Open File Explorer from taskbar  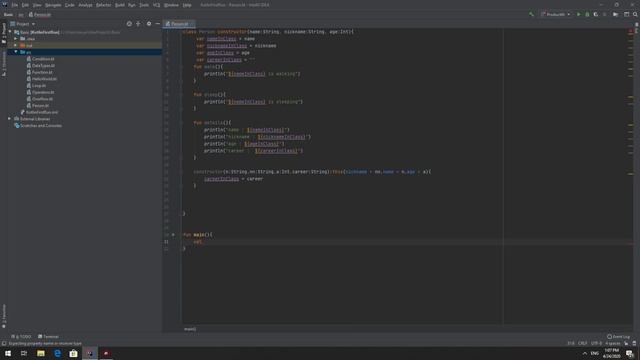[41, 353]
